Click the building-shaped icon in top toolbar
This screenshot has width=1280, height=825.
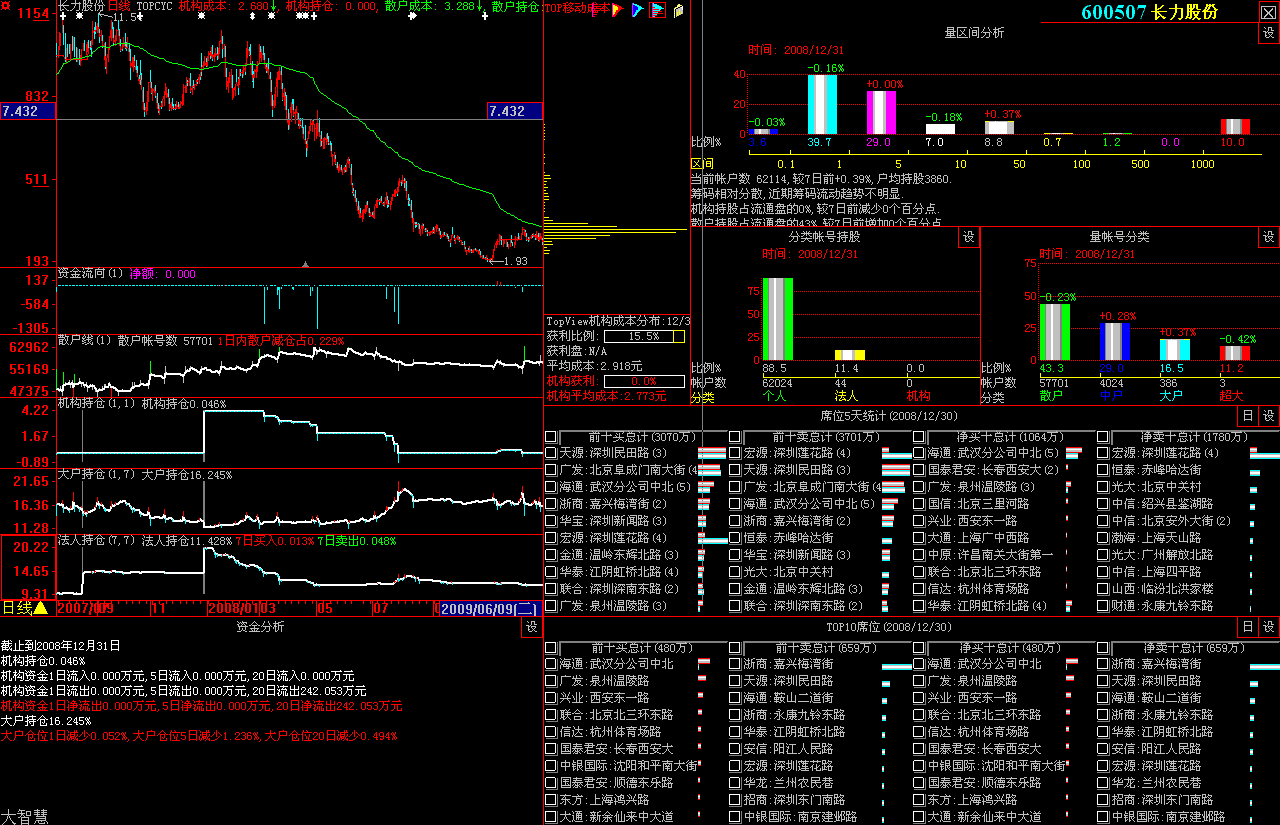[678, 10]
